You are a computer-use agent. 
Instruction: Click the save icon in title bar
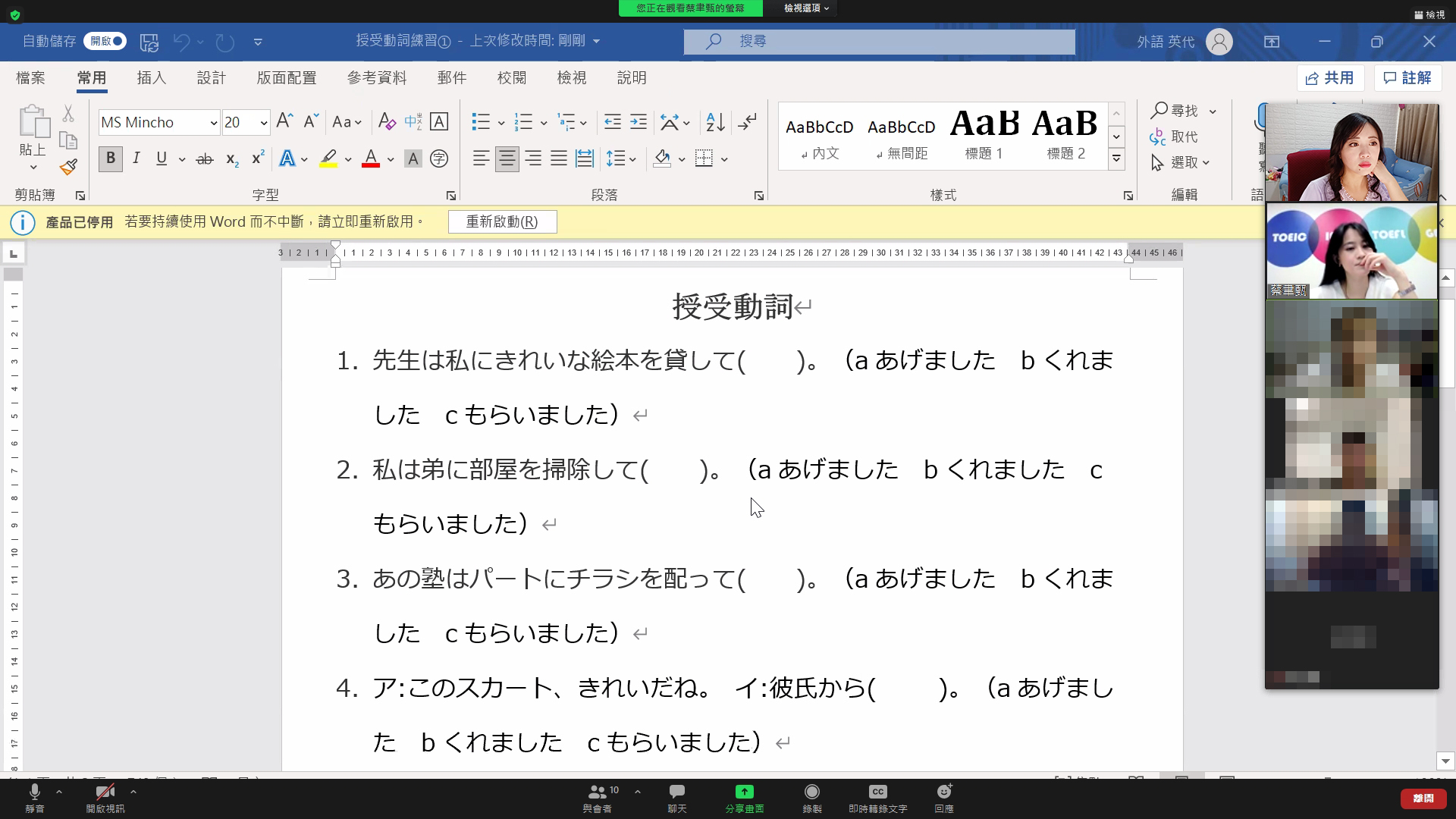point(149,42)
